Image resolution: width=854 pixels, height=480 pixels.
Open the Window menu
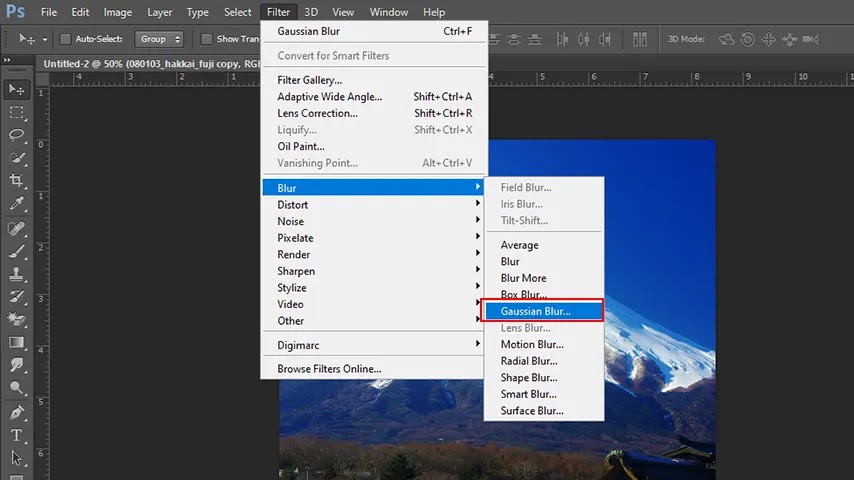coord(389,12)
